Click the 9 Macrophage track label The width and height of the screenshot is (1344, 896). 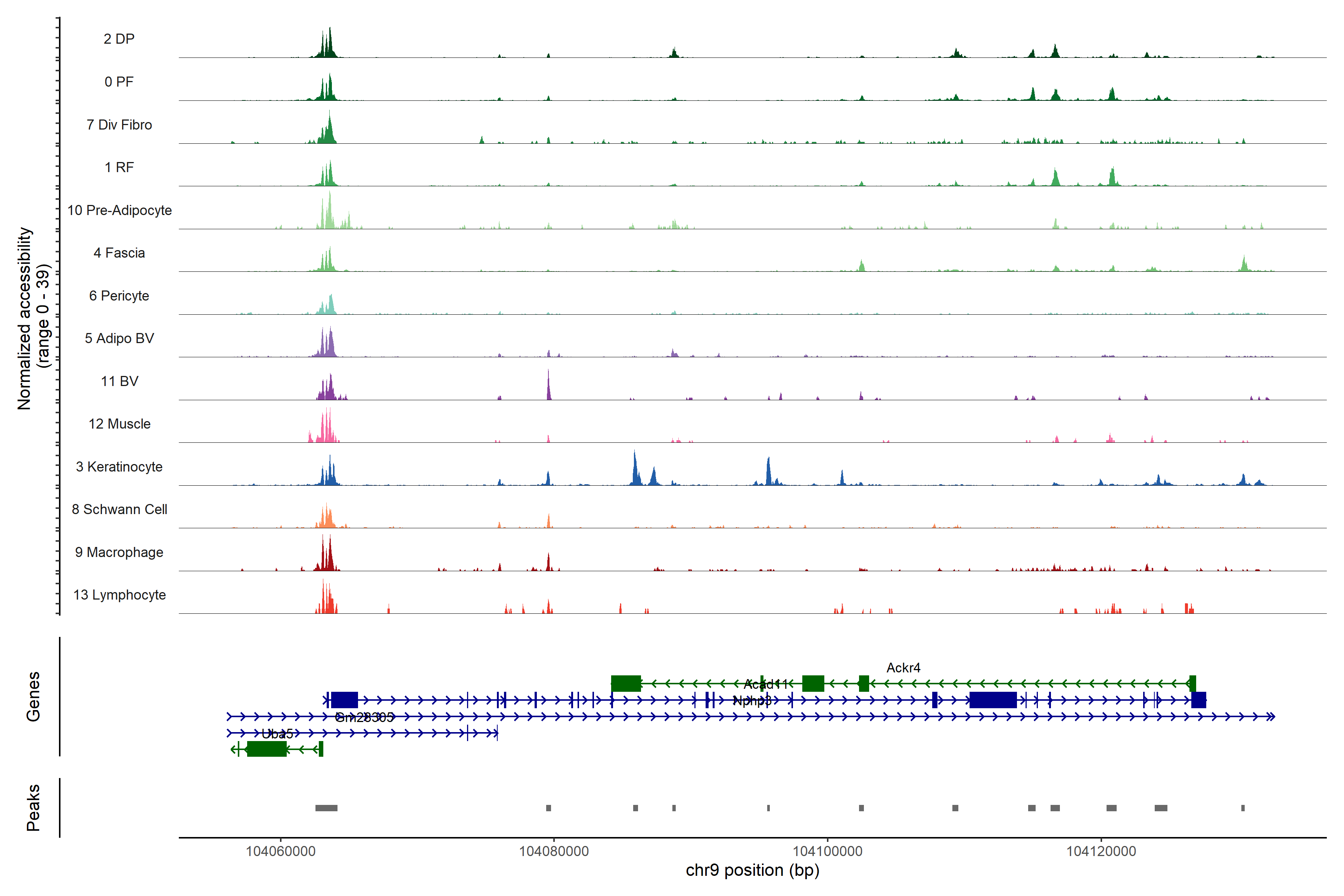119,553
